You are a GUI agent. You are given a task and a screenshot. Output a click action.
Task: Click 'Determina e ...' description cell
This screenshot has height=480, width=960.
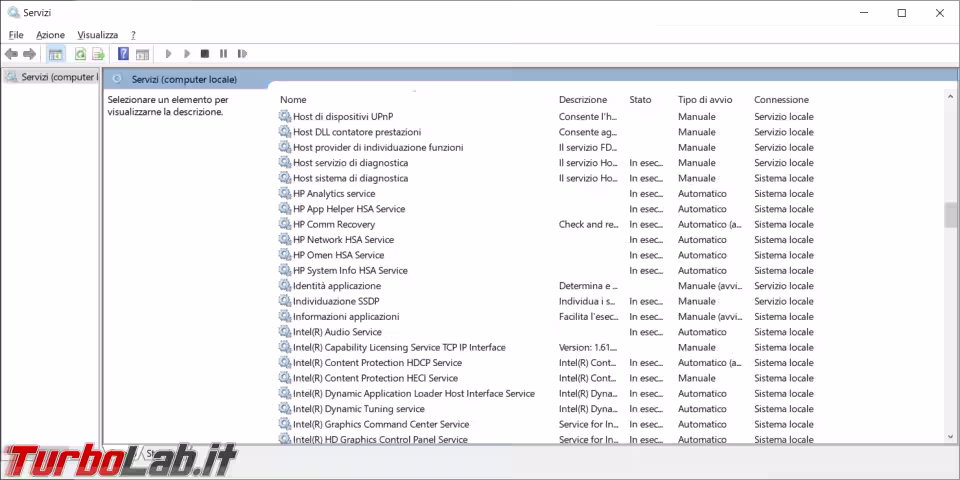pos(589,286)
